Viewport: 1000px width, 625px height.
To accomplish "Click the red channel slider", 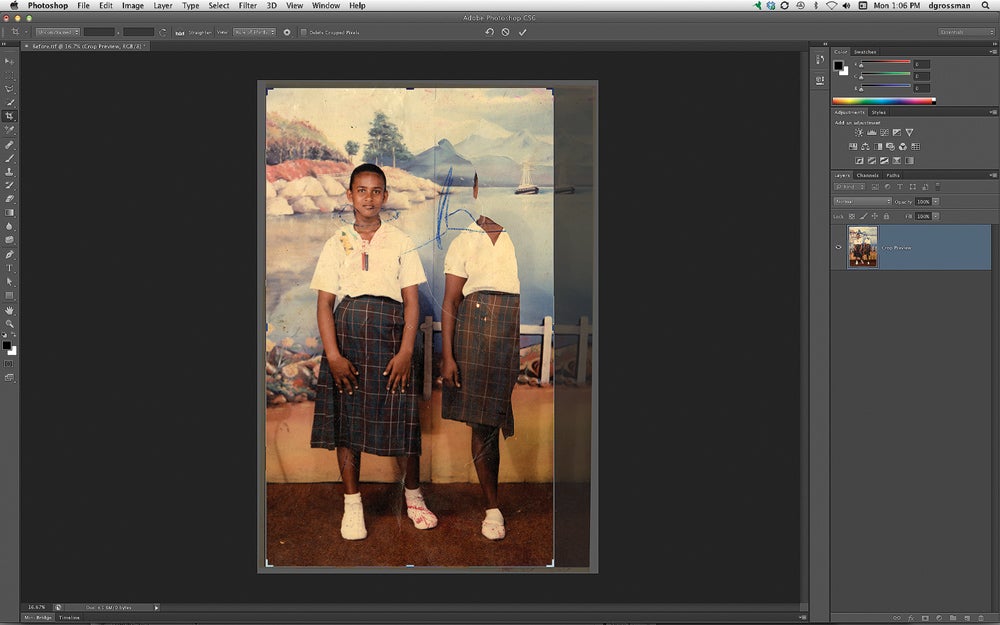I will tap(886, 62).
